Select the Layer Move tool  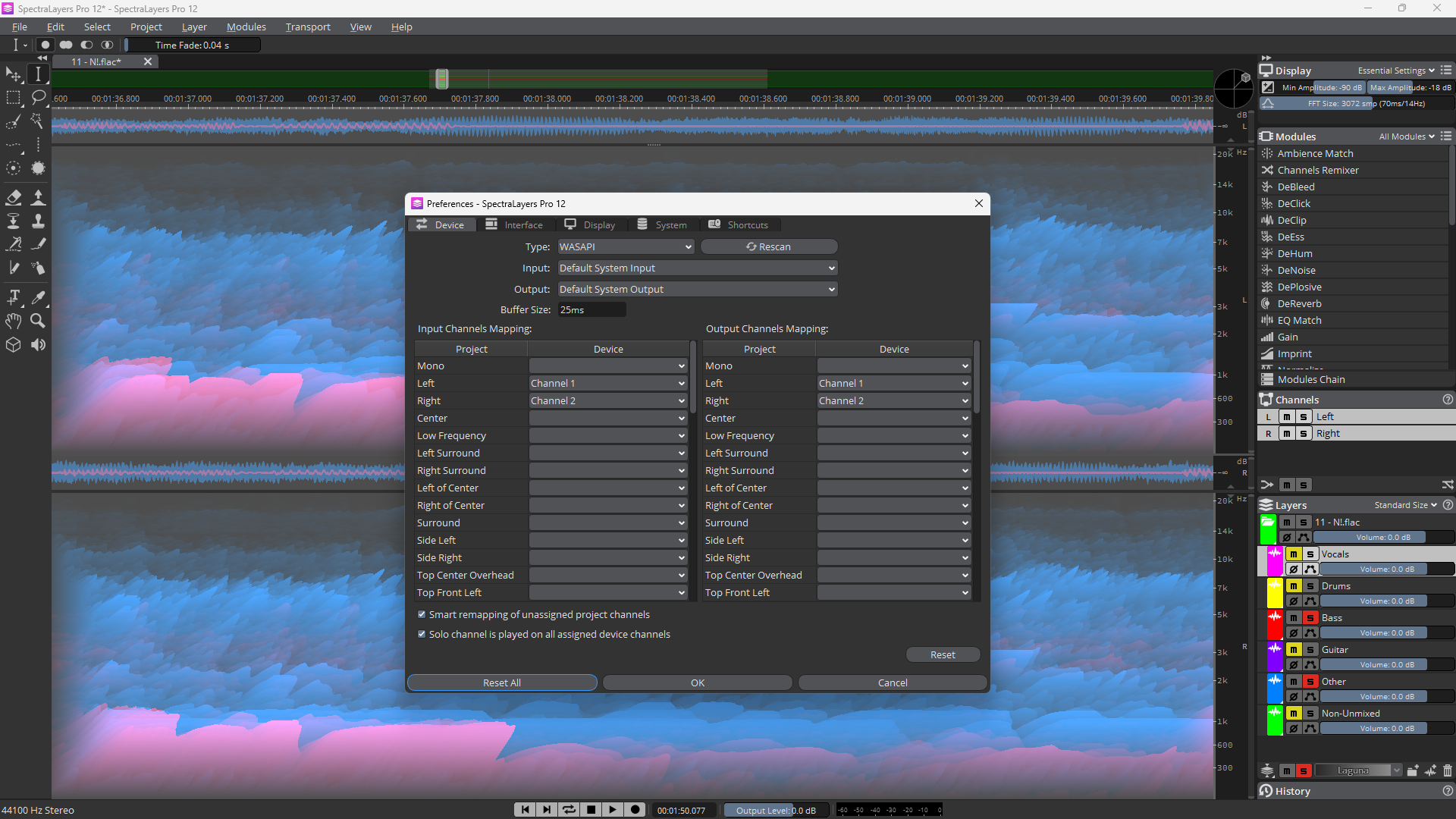click(14, 74)
